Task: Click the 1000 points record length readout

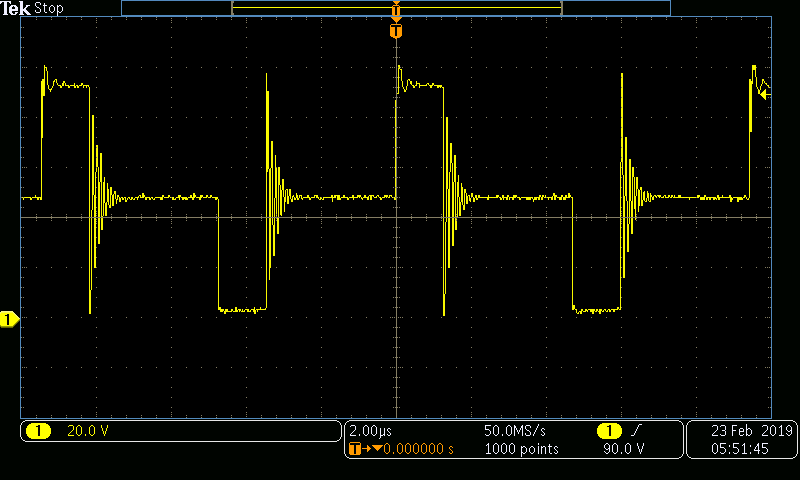Action: [515, 449]
